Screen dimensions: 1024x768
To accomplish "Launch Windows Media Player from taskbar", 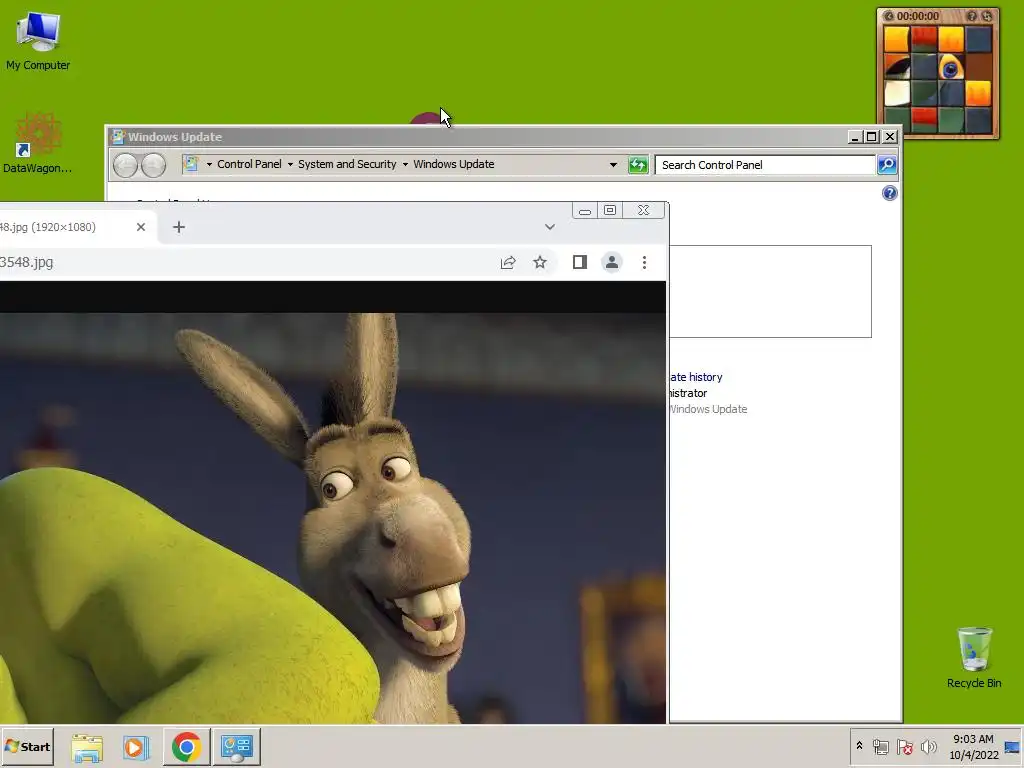I will (x=136, y=746).
